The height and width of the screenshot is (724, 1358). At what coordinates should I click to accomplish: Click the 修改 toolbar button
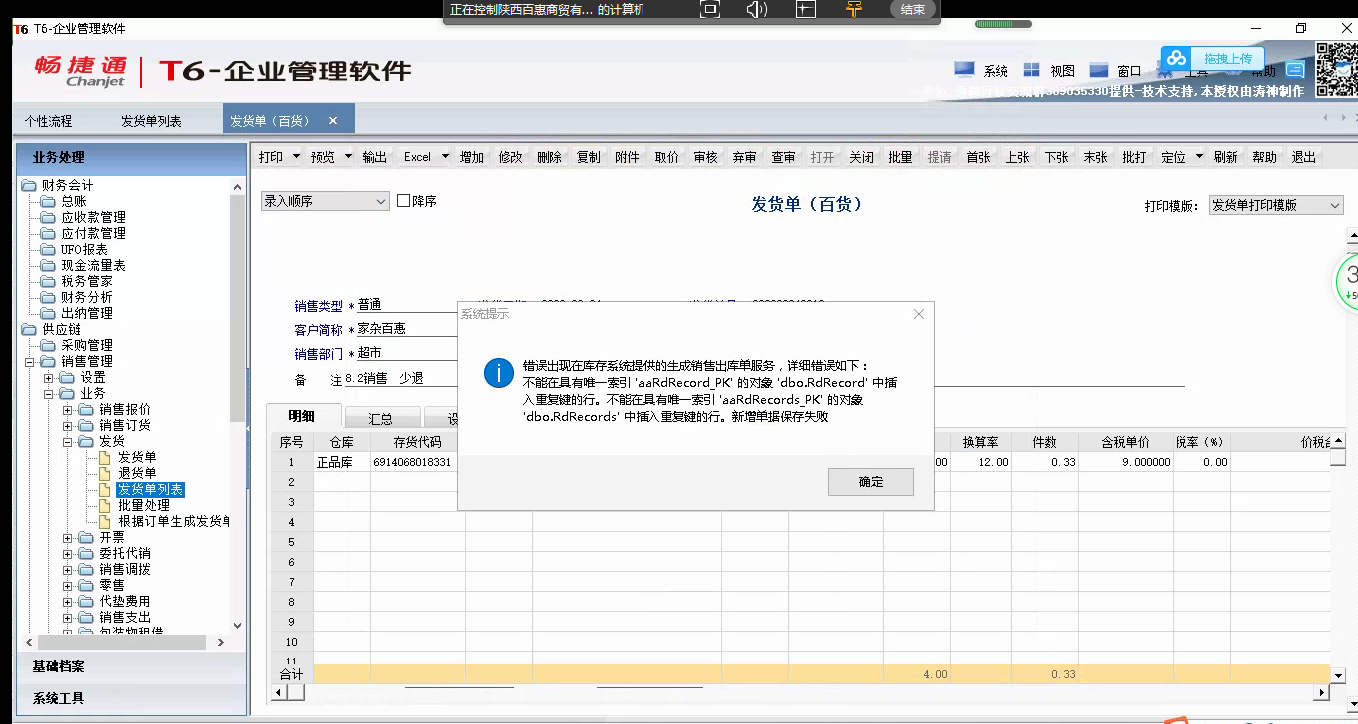point(510,157)
